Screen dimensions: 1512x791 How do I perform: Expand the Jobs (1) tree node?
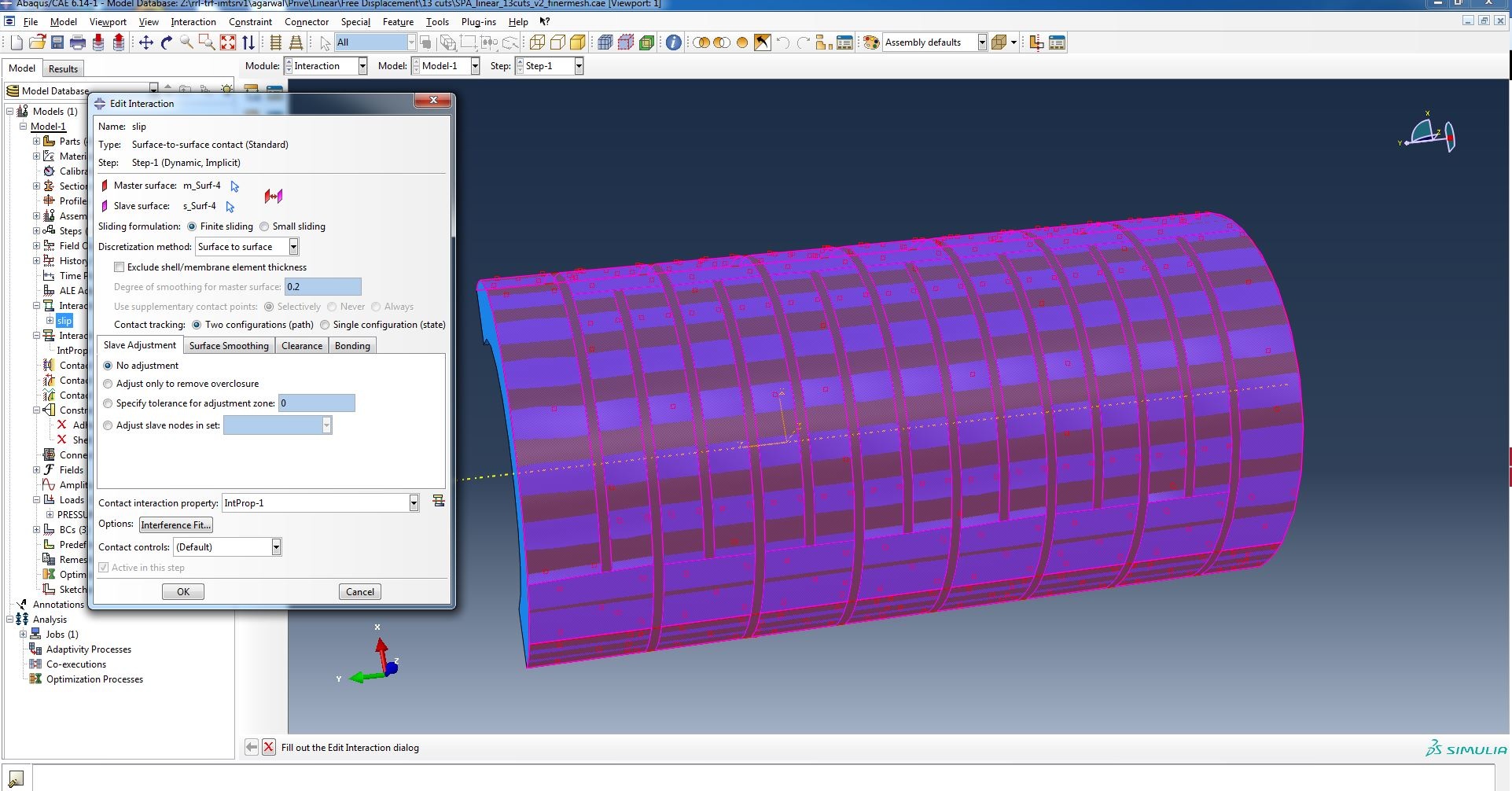[x=23, y=634]
